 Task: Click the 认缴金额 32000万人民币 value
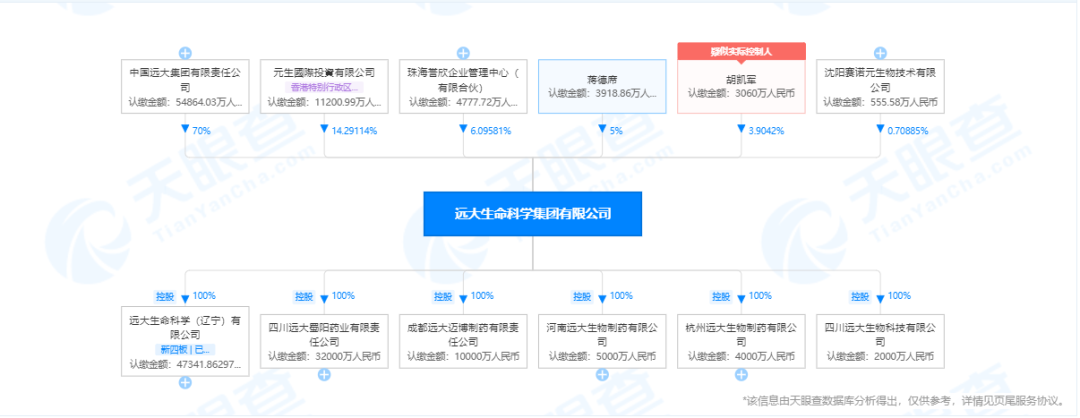pyautogui.click(x=324, y=357)
